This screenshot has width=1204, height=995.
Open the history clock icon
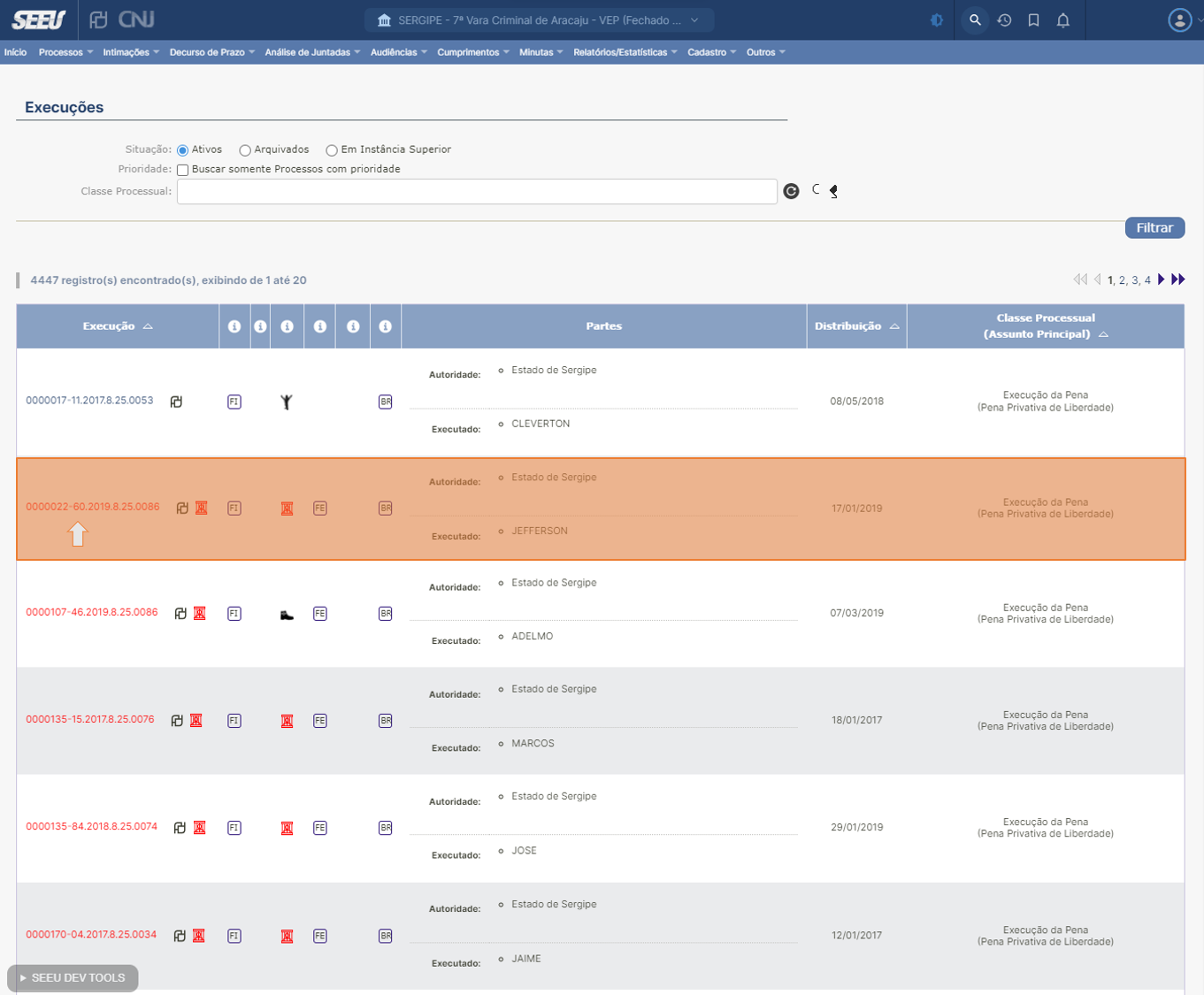pyautogui.click(x=1004, y=19)
